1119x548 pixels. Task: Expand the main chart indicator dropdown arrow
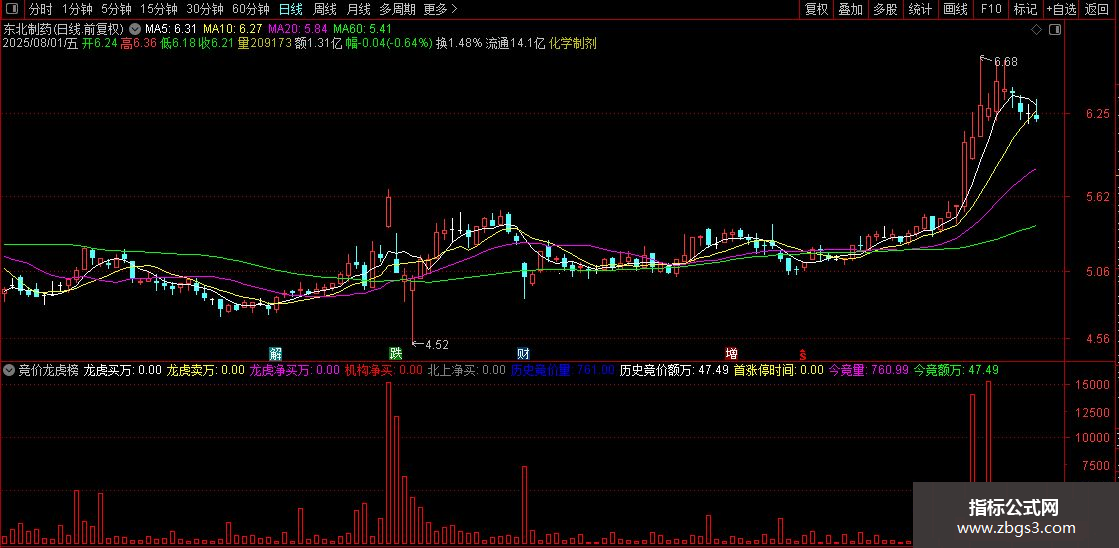[135, 29]
